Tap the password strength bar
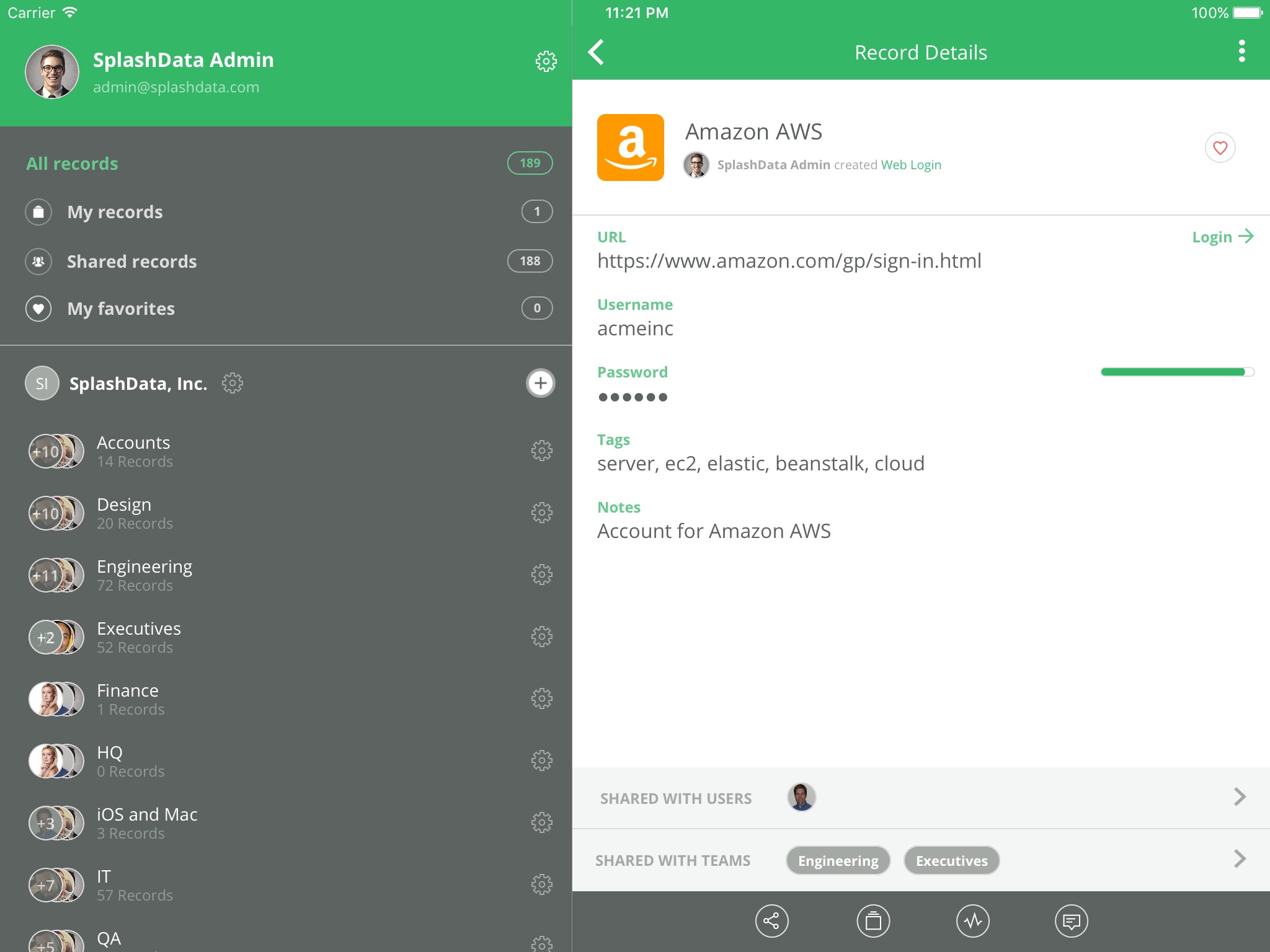The width and height of the screenshot is (1270, 952). (x=1176, y=372)
